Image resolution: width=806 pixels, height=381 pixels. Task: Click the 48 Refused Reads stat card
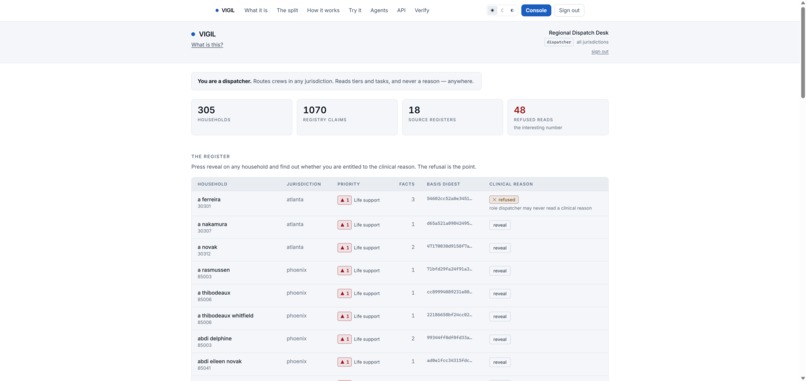click(x=558, y=117)
